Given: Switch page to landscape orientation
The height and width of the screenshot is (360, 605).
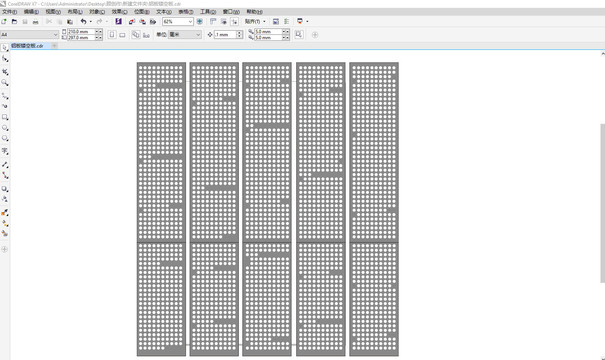Looking at the screenshot, I should (x=122, y=35).
